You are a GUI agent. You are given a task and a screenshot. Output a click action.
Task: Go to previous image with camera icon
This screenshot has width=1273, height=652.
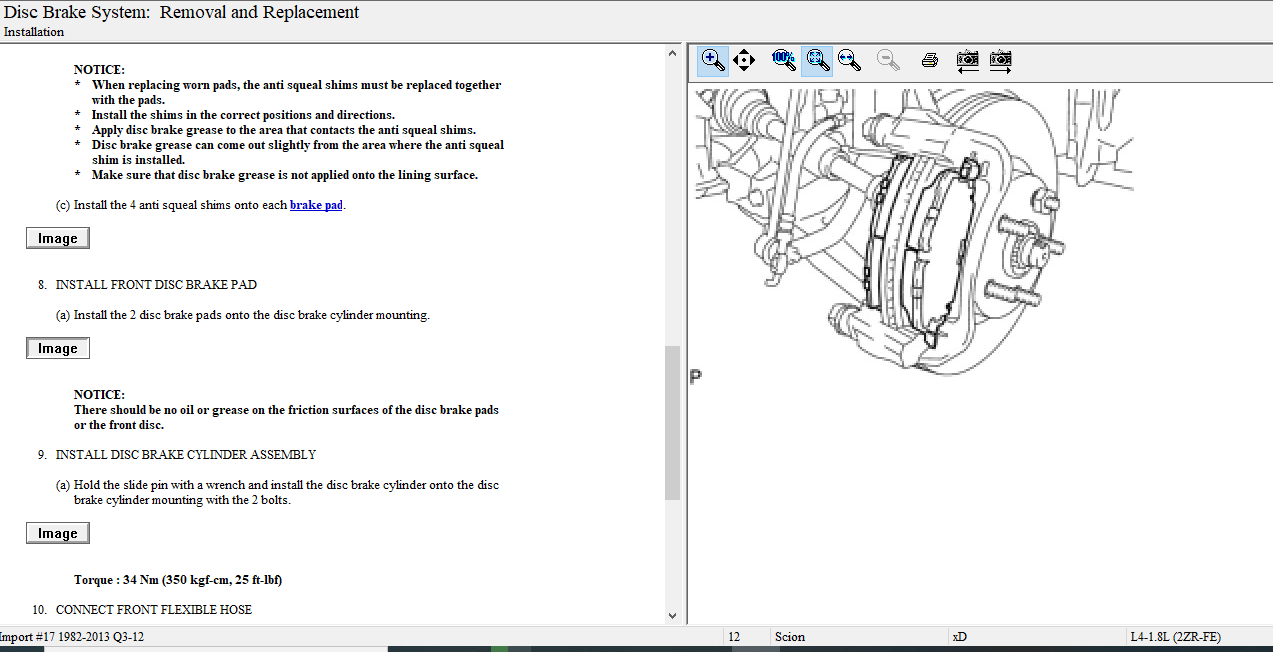click(x=967, y=60)
